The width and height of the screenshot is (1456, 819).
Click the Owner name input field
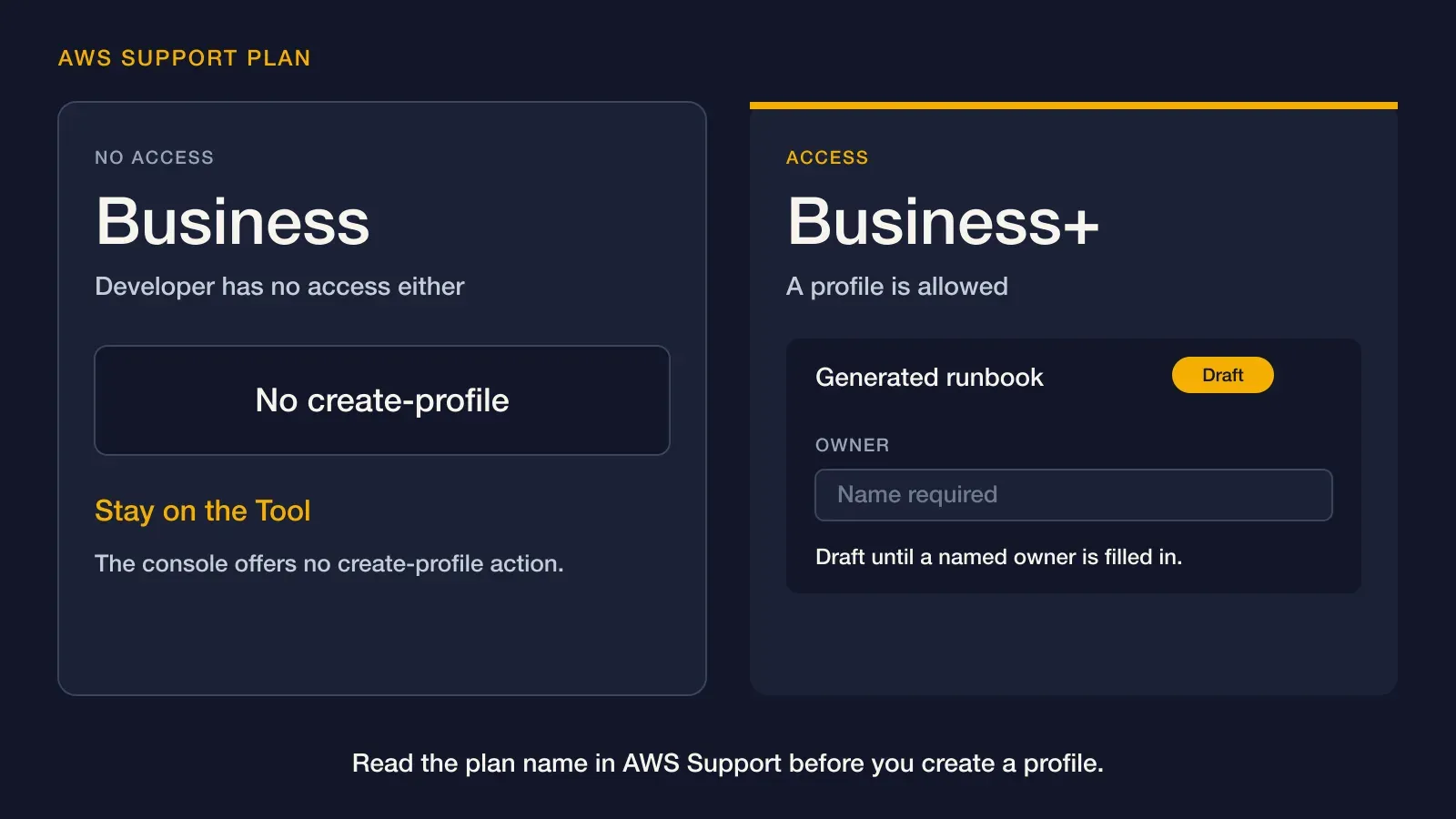[1074, 495]
